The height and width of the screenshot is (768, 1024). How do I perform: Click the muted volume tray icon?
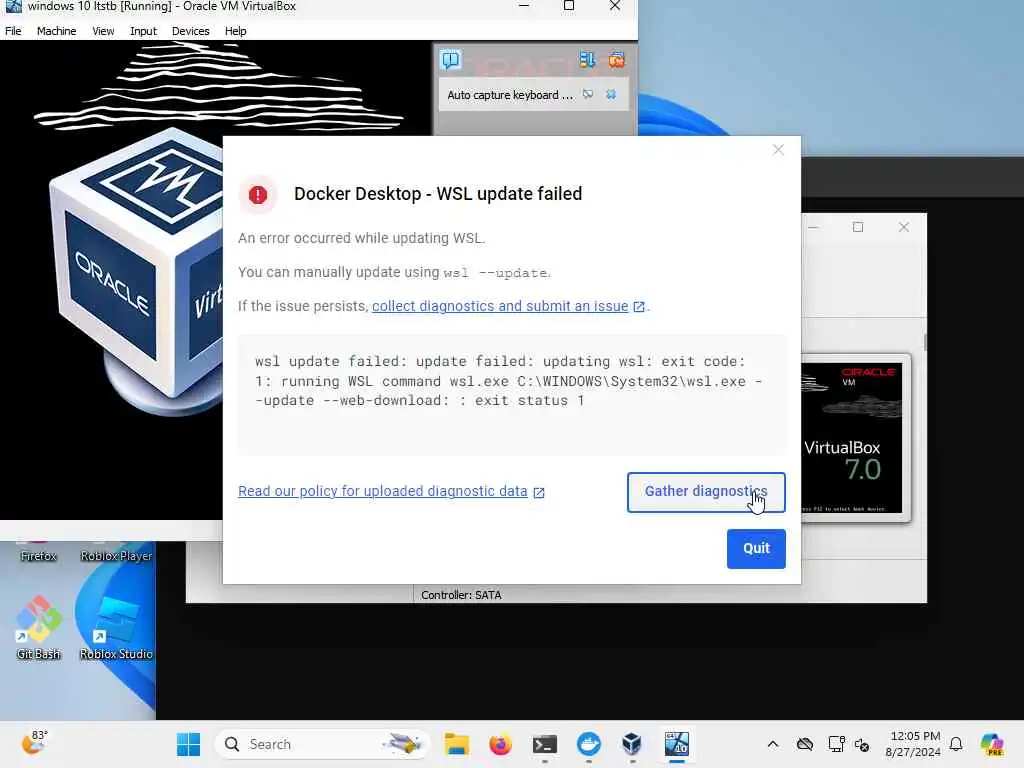tap(862, 745)
